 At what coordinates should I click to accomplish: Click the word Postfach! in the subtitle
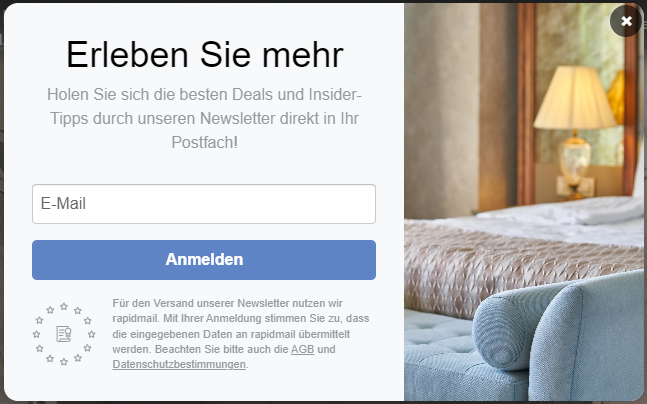(x=205, y=142)
